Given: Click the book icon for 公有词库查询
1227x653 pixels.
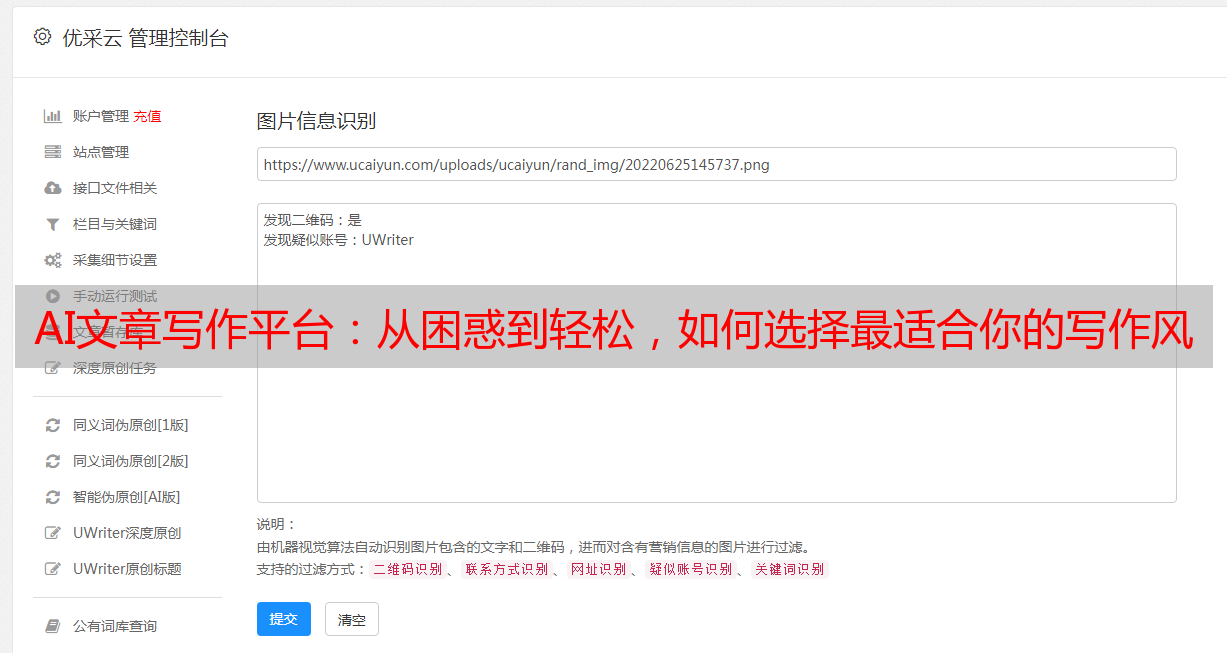Looking at the screenshot, I should pos(53,626).
